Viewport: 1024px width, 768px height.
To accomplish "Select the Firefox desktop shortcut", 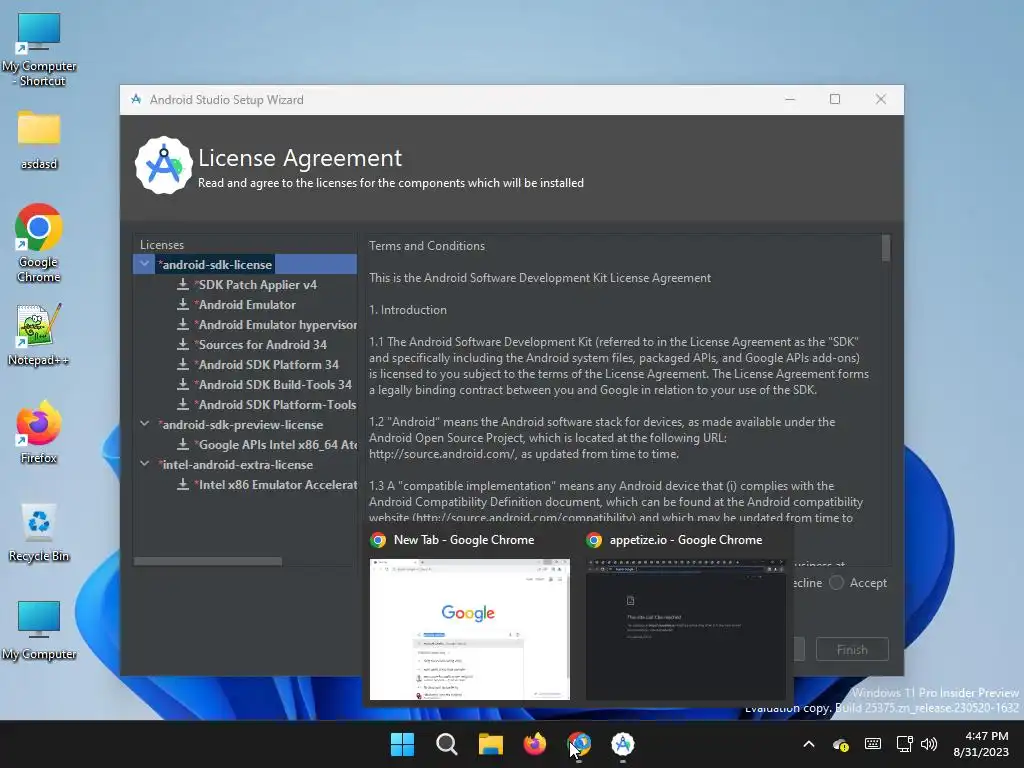I will tap(39, 432).
